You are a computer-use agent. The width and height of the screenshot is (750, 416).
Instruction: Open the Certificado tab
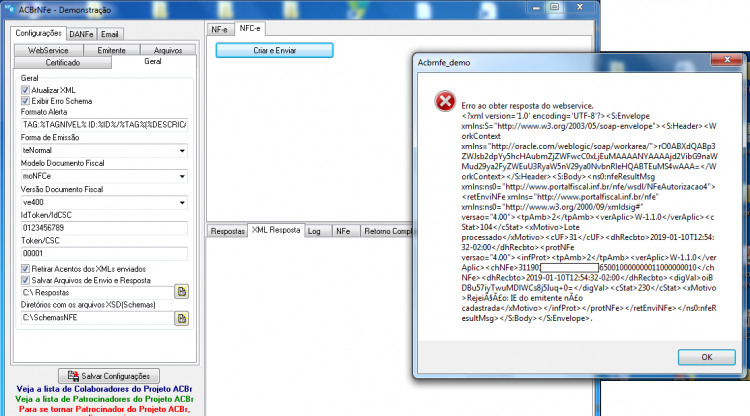pos(63,63)
